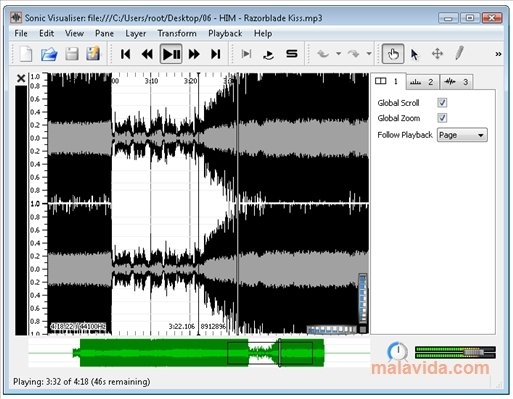Click the Undo arrow icon
The width and height of the screenshot is (513, 399).
point(323,54)
